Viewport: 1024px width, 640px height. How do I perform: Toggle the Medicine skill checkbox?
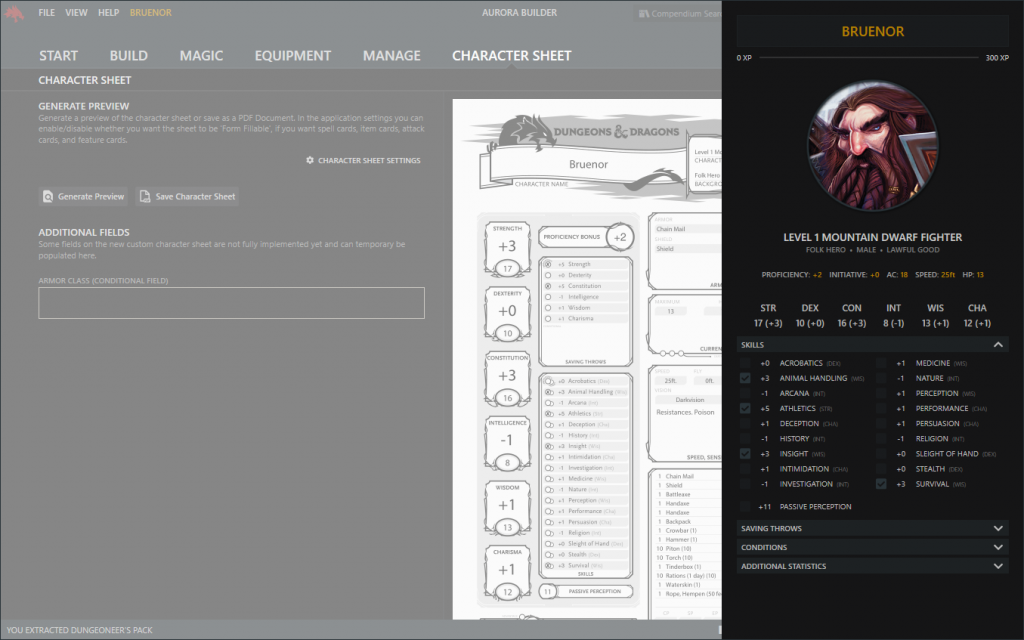(881, 363)
